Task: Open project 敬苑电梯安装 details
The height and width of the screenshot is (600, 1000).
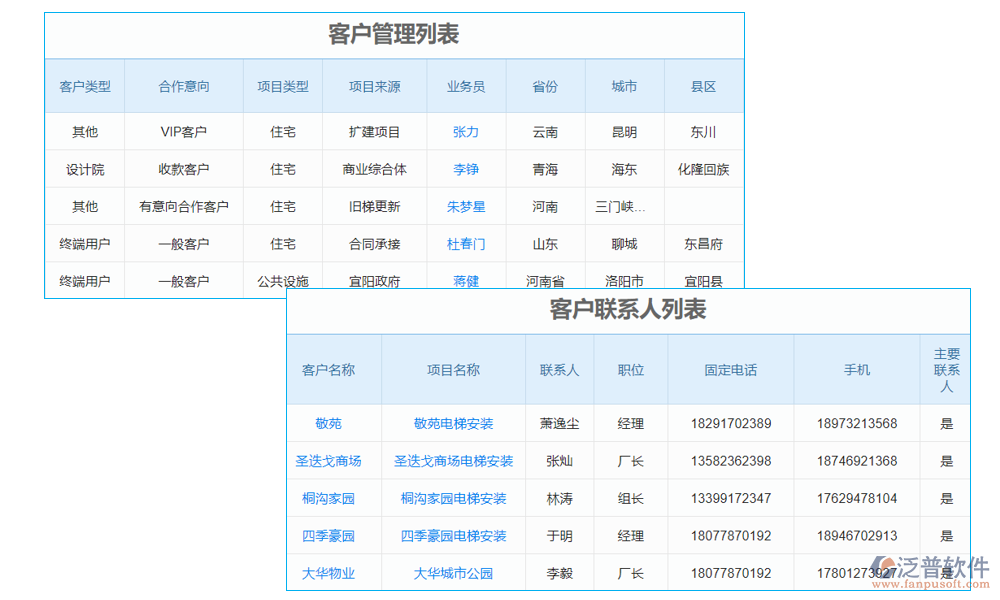Action: (x=453, y=423)
